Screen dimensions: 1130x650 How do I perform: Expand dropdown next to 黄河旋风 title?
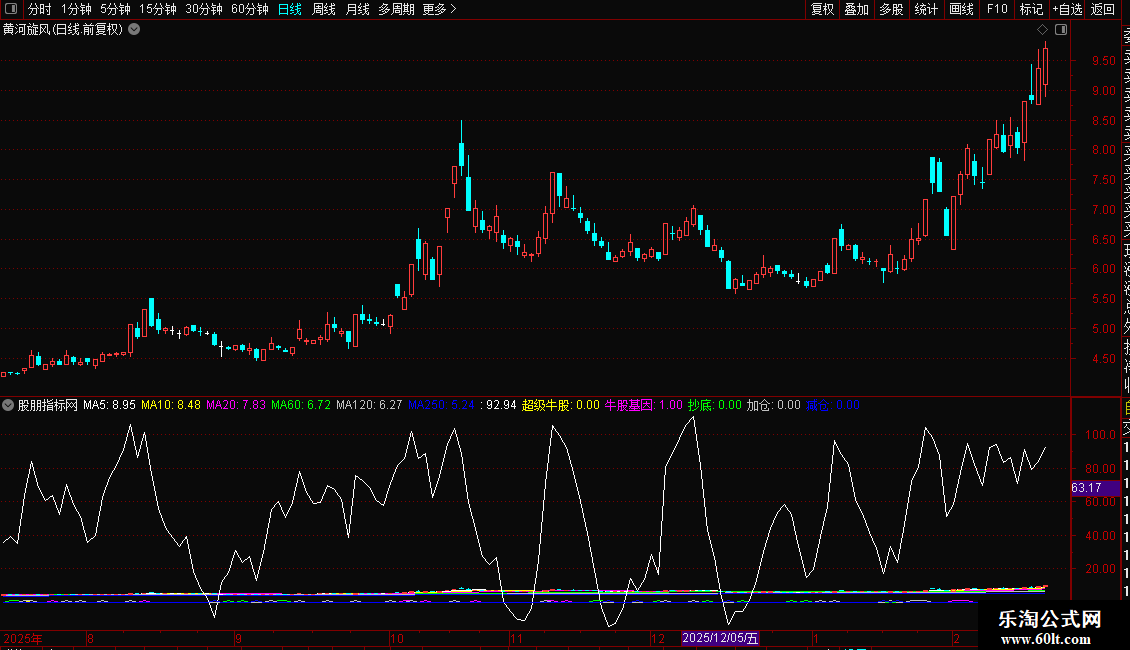[x=134, y=30]
